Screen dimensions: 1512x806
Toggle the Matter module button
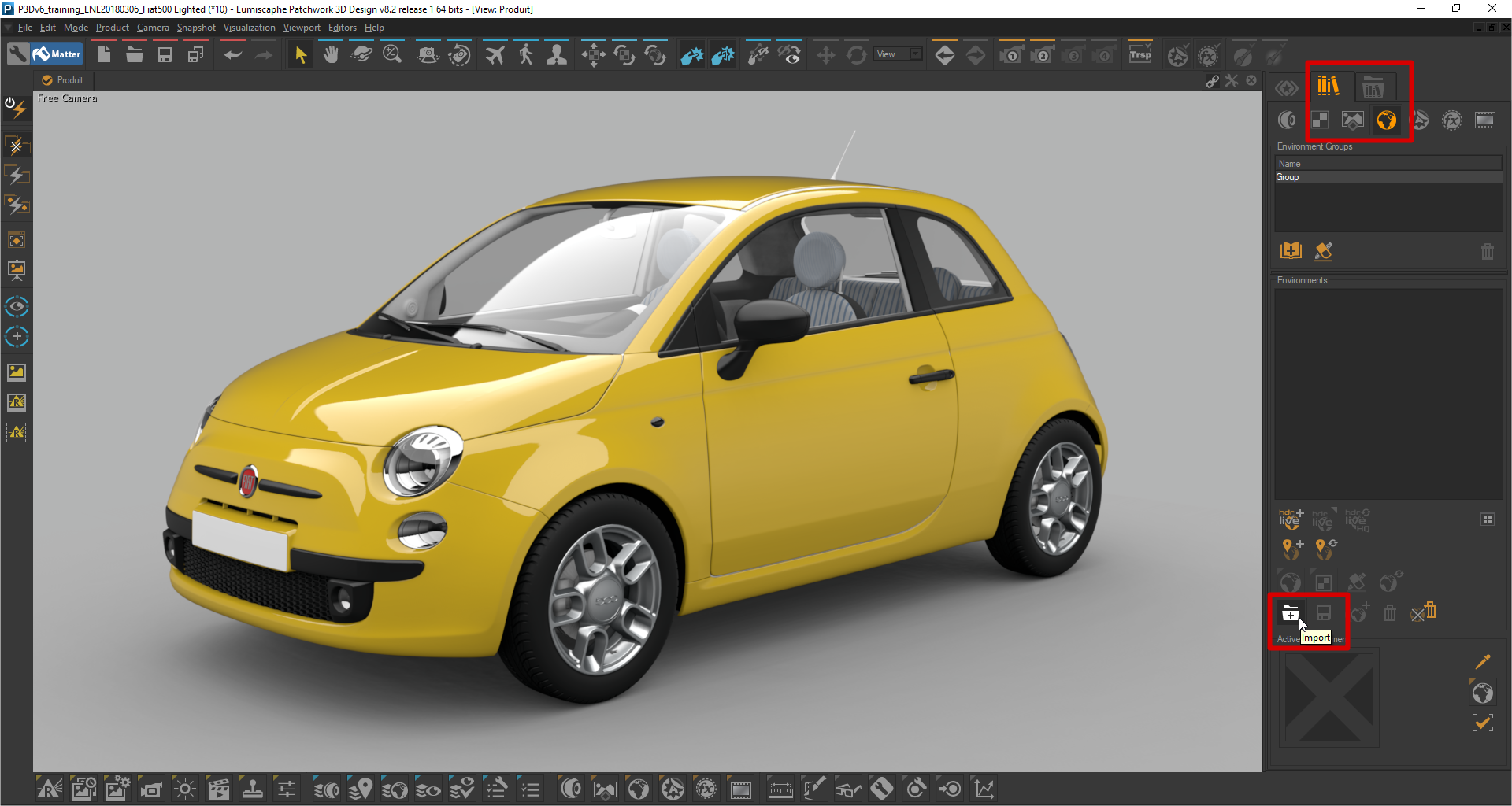[x=57, y=54]
